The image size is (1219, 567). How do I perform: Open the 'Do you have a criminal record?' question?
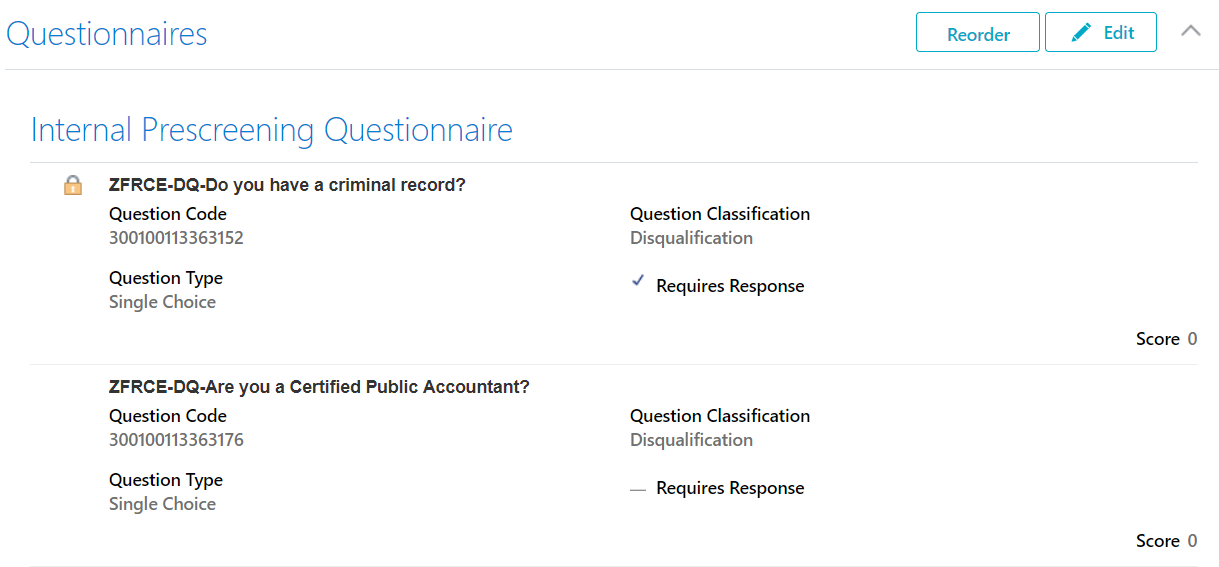coord(287,185)
